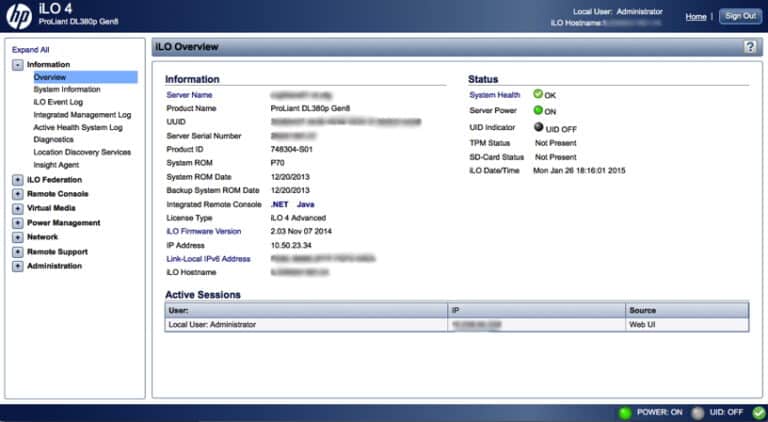Expand the Power Management node
768x422 pixels.
tap(18, 223)
